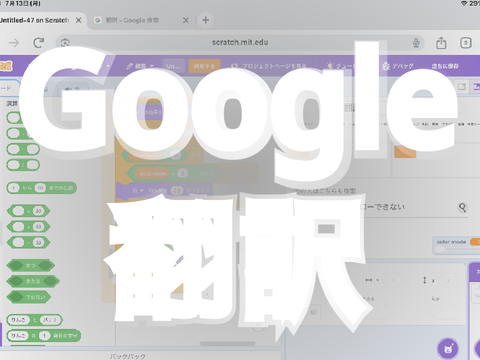
Task: Adjust the color mode variable slider
Action: click(x=457, y=249)
